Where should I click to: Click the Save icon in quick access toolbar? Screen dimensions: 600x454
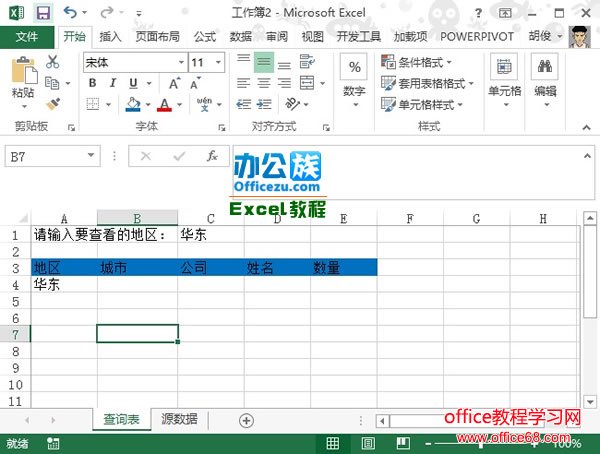click(43, 13)
